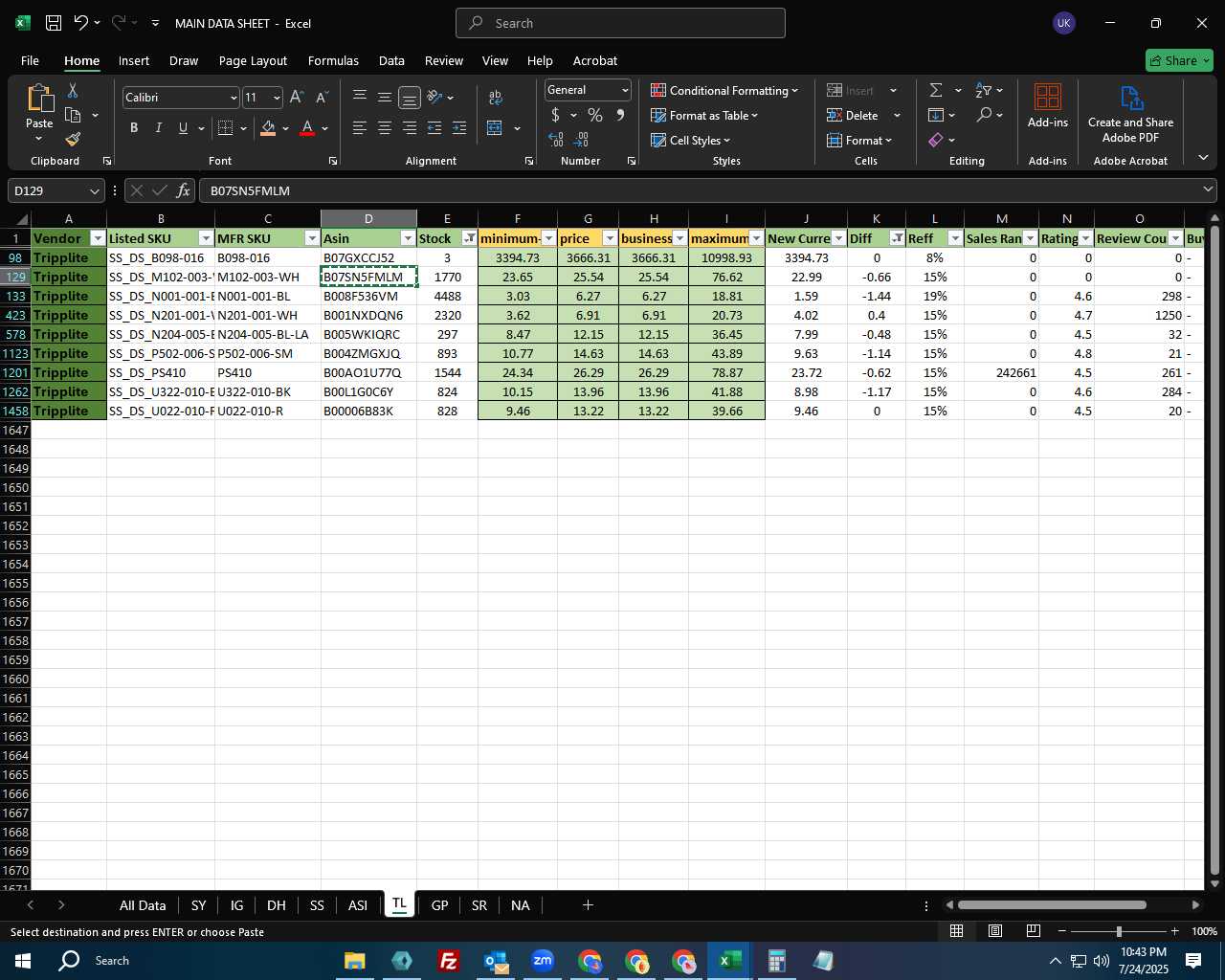The image size is (1225, 980).
Task: Open Find & Select magnifier icon
Action: pyautogui.click(x=984, y=115)
